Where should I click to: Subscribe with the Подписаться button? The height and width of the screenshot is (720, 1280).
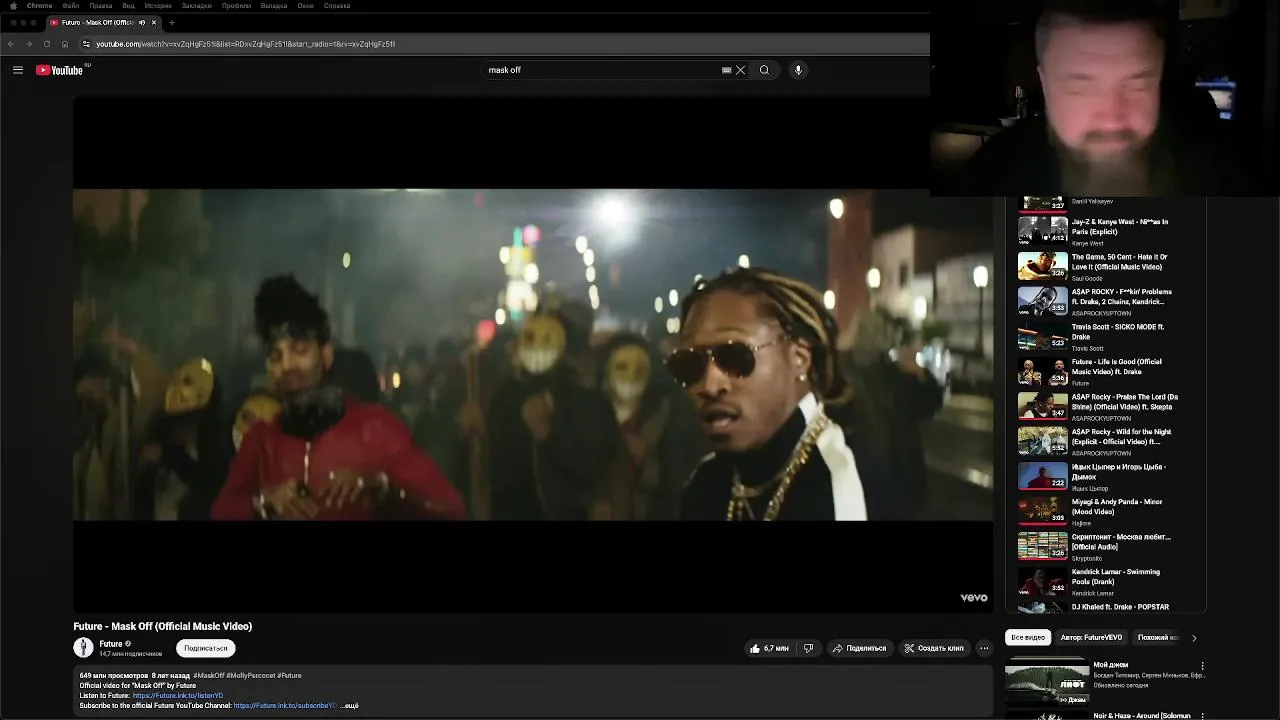pos(206,648)
